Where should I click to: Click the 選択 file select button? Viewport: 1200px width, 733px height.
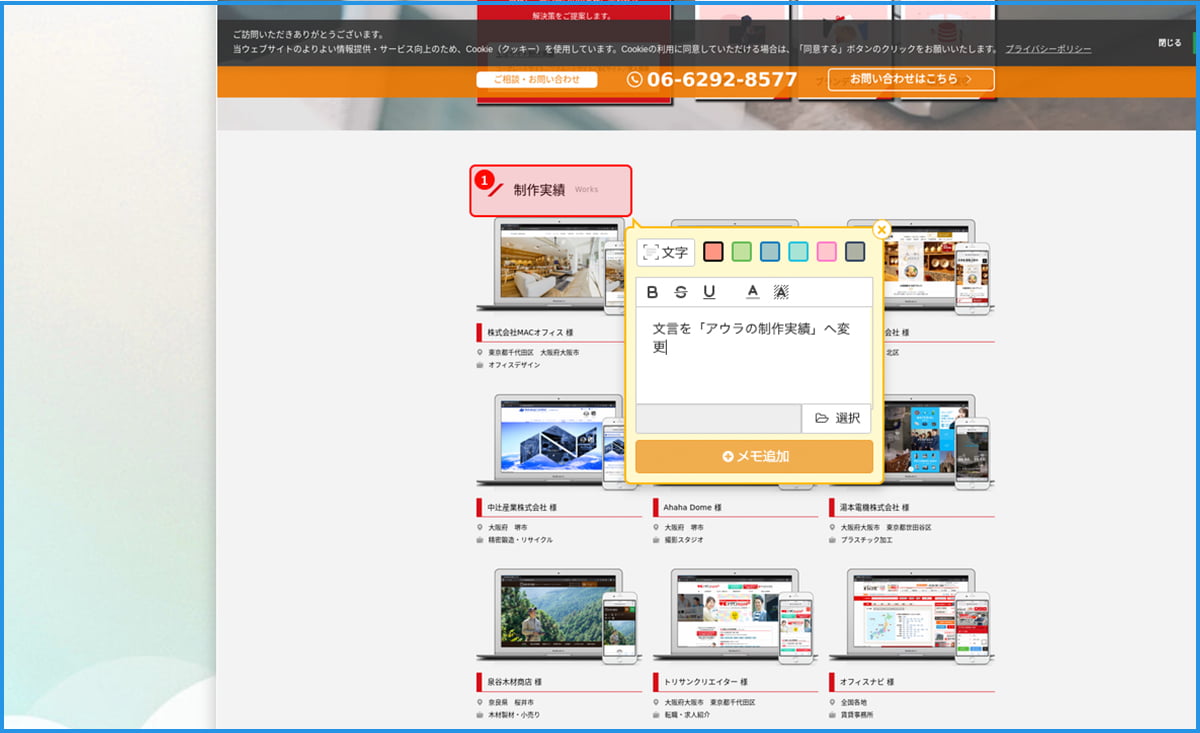pyautogui.click(x=837, y=418)
